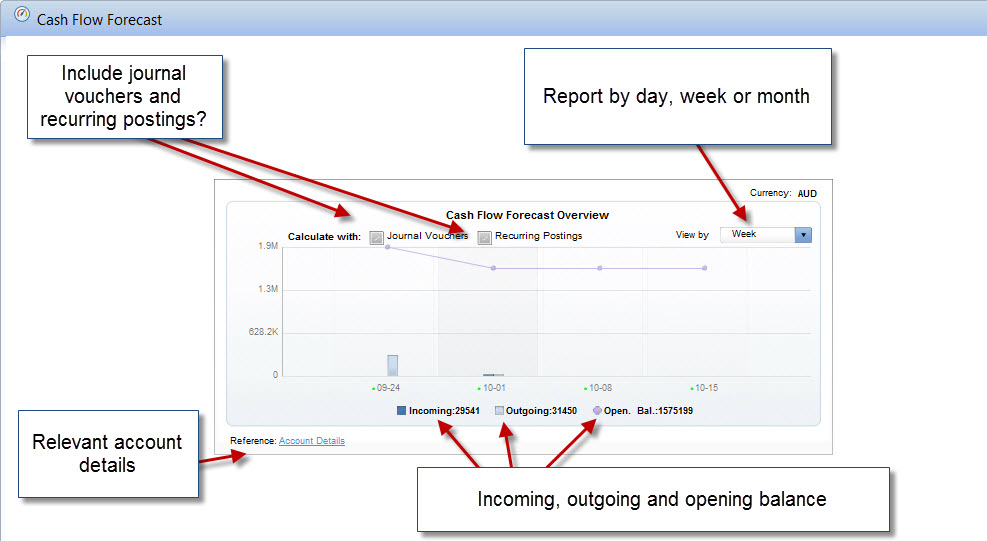
Task: Toggle the Recurring Postings checkbox
Action: pyautogui.click(x=485, y=237)
